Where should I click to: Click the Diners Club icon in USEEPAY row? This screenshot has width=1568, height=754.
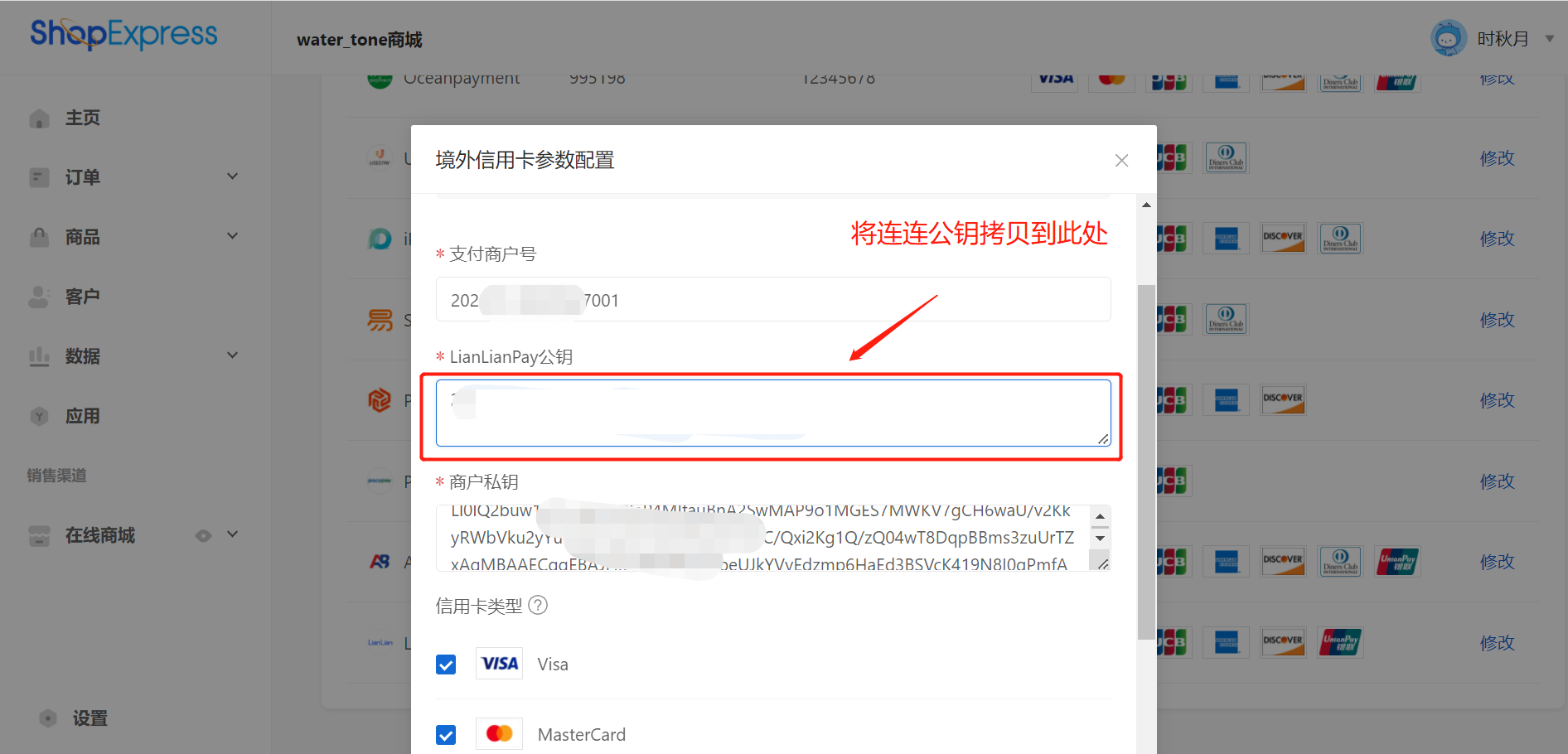pyautogui.click(x=1227, y=157)
